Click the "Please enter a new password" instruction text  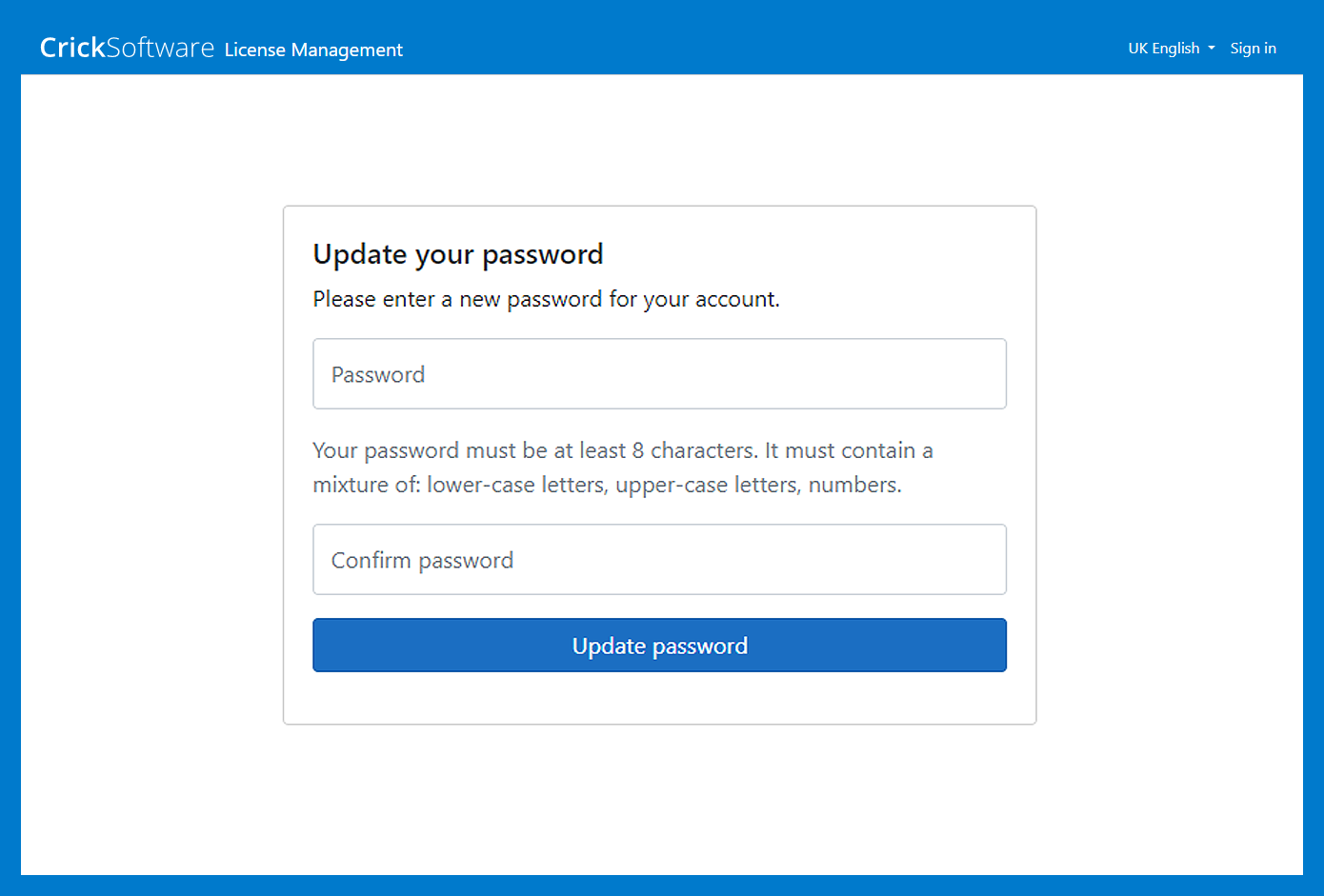tap(546, 299)
